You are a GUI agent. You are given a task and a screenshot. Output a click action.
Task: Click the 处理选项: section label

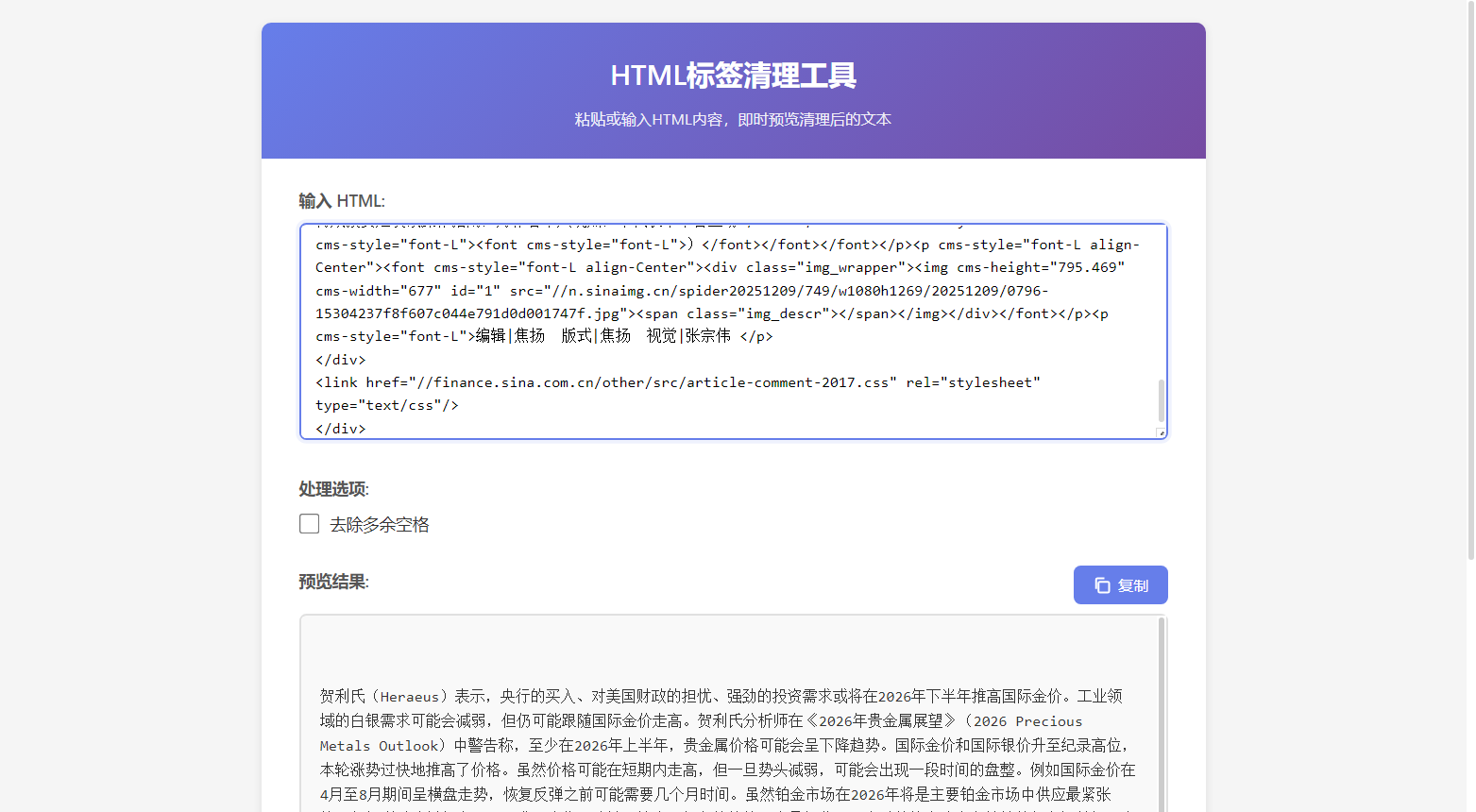(333, 489)
